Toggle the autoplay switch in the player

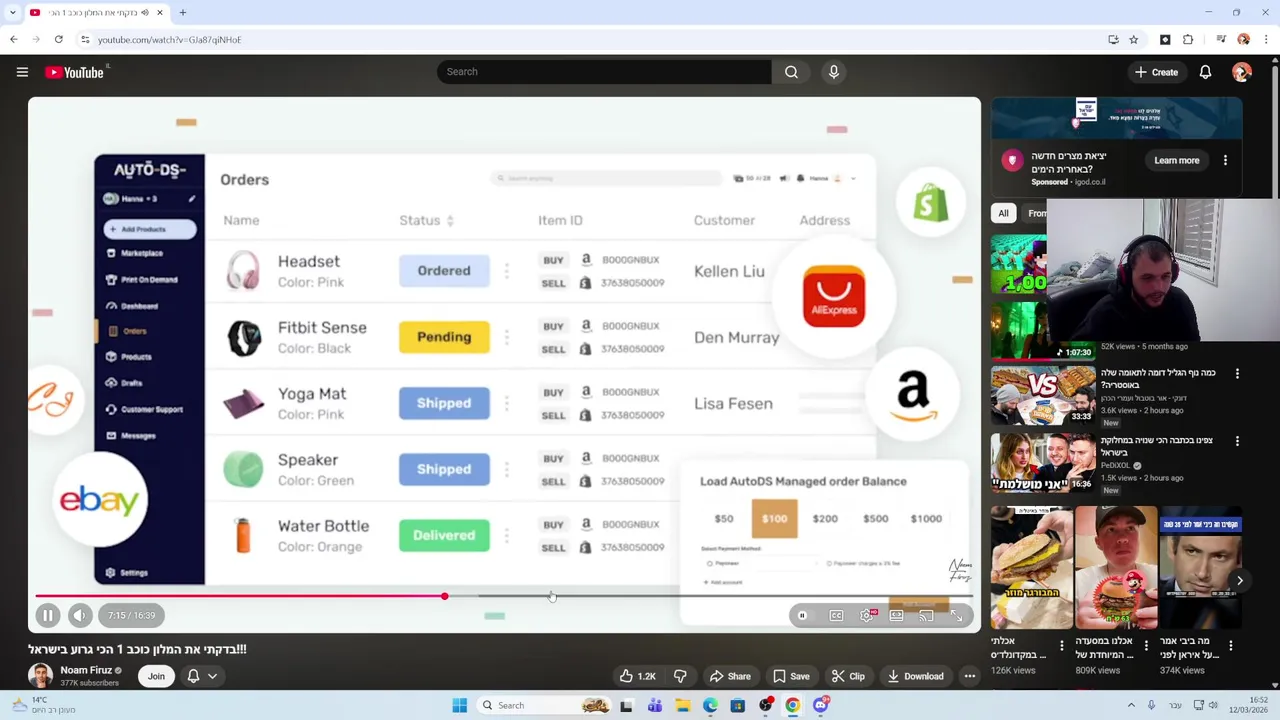click(x=803, y=616)
